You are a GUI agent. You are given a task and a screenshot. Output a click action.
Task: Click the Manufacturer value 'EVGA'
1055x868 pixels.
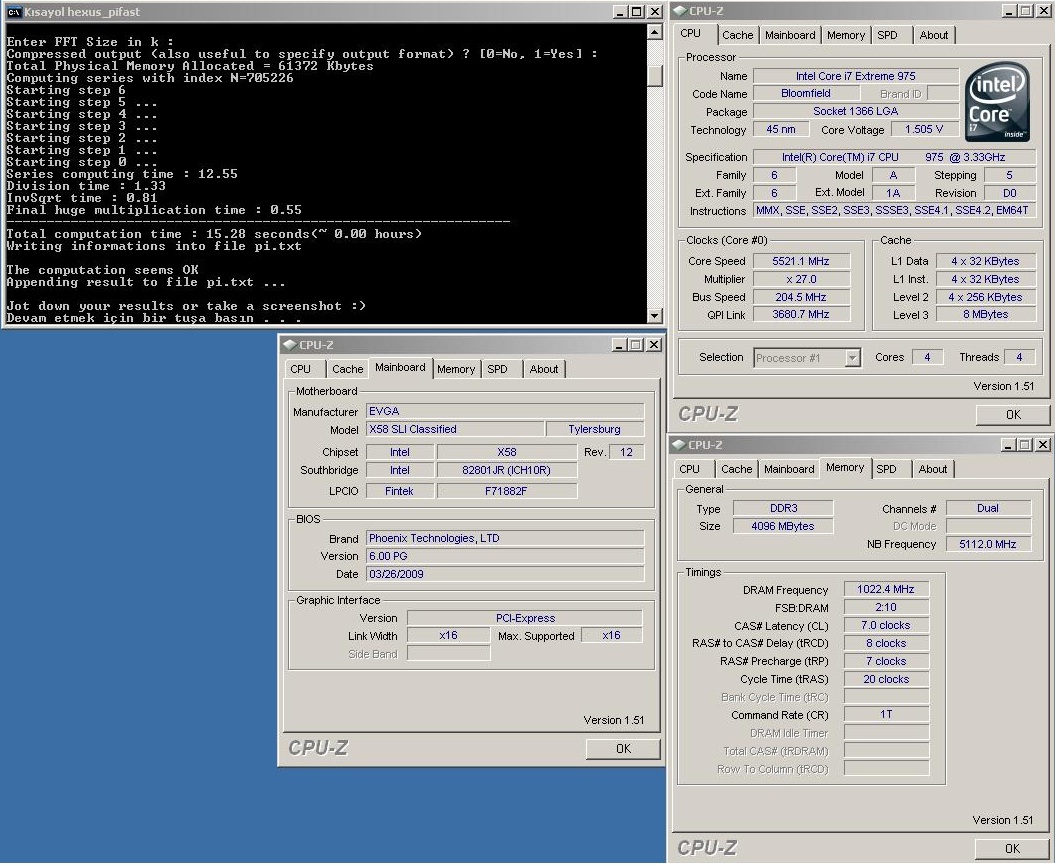click(505, 411)
